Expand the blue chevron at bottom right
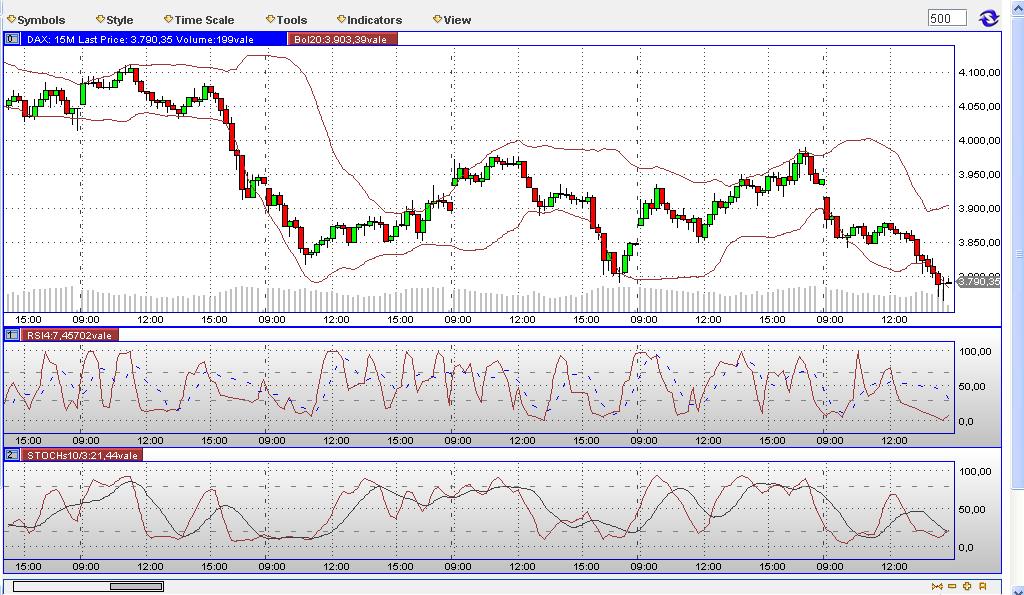 point(1016,591)
